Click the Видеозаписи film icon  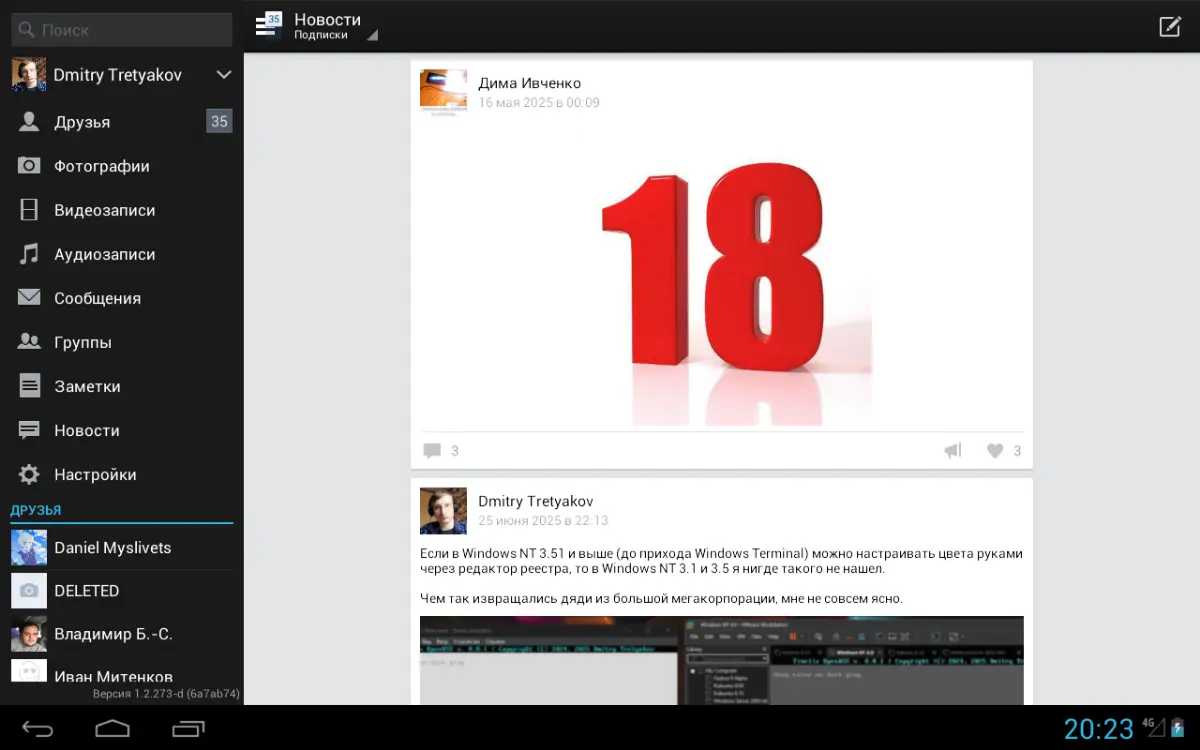tap(29, 210)
